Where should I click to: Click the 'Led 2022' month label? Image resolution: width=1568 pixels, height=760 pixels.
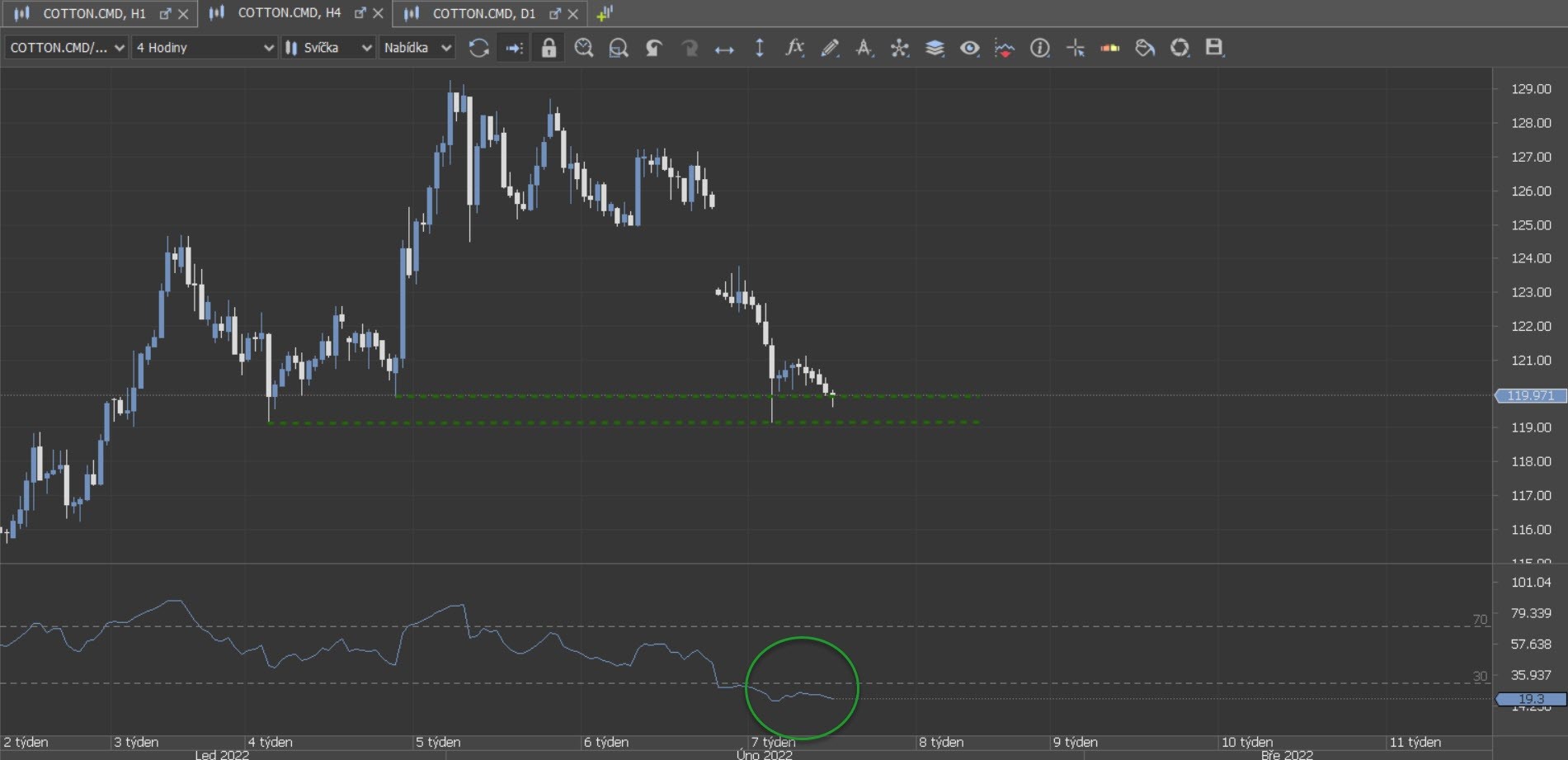click(x=222, y=754)
